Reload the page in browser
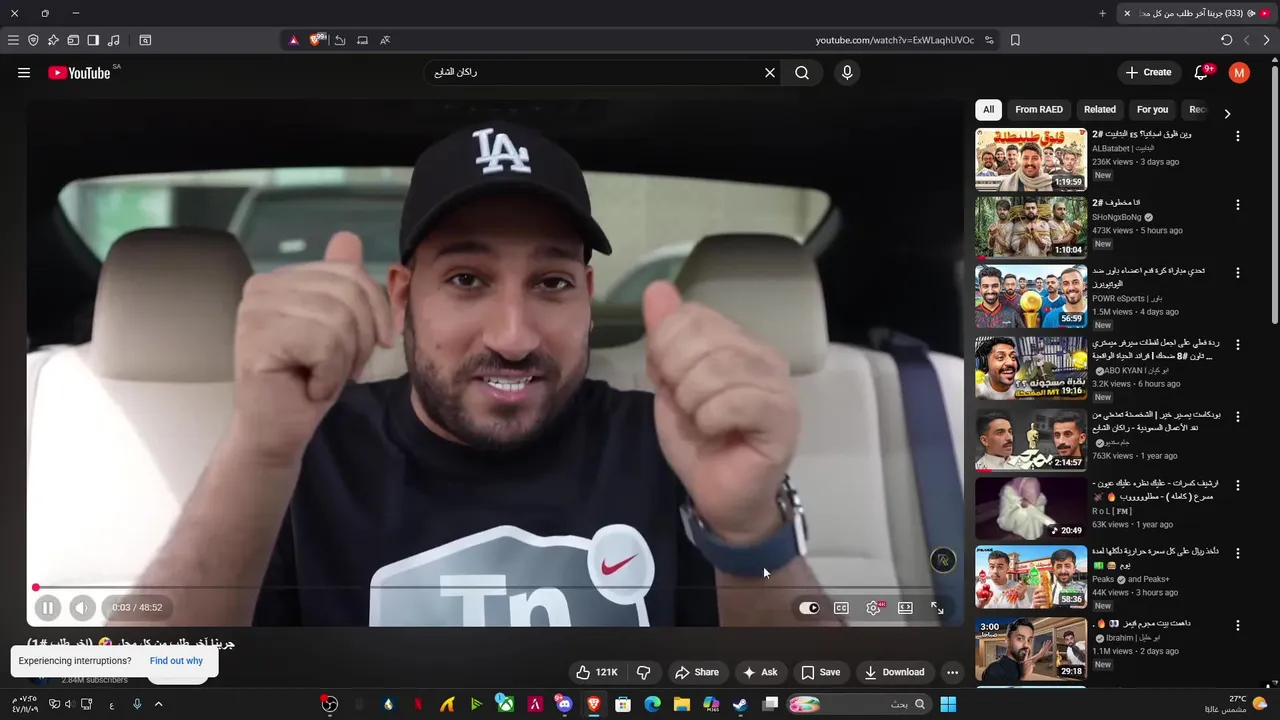The width and height of the screenshot is (1280, 720). tap(1226, 40)
